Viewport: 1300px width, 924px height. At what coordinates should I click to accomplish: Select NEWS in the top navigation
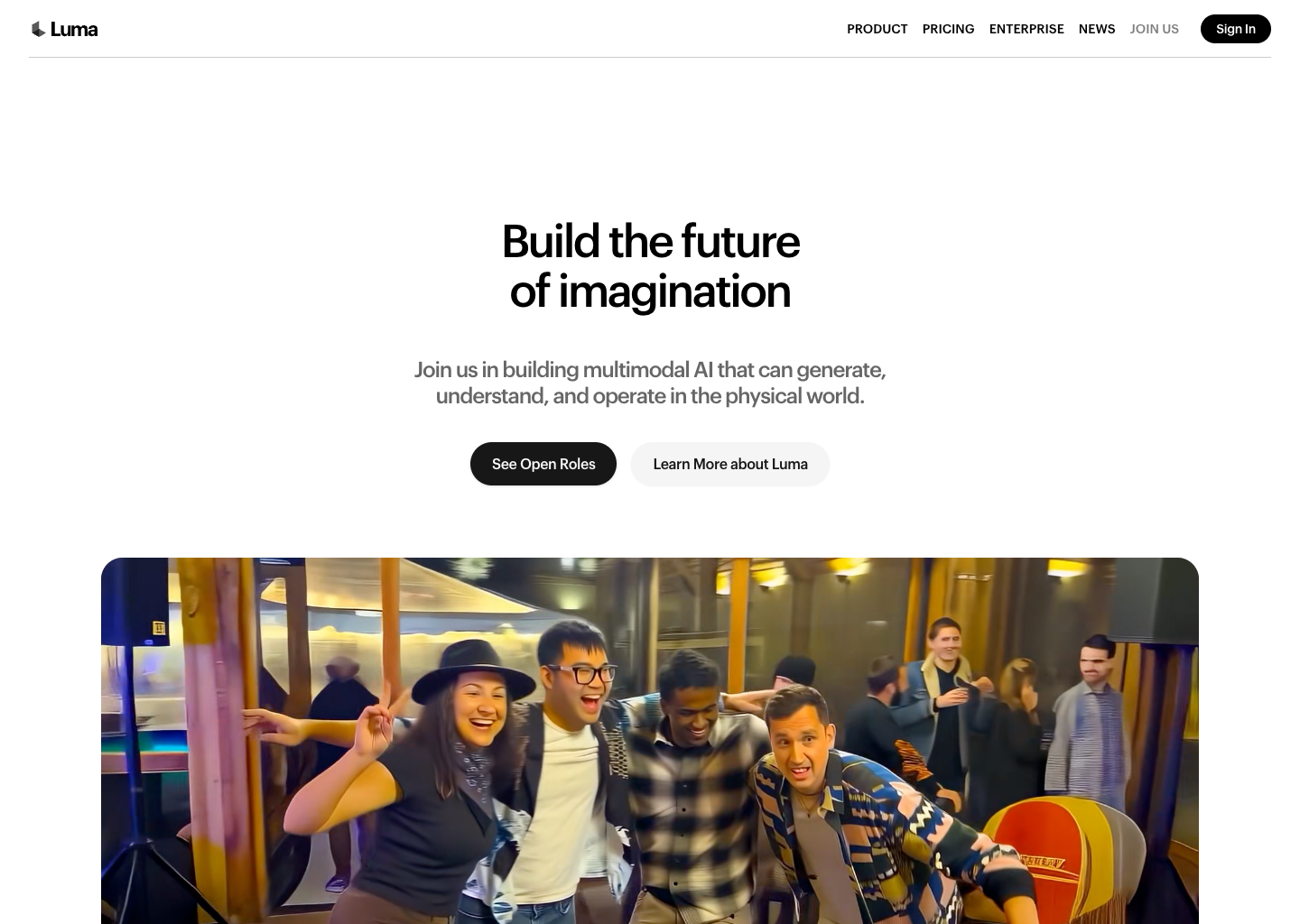[1097, 29]
